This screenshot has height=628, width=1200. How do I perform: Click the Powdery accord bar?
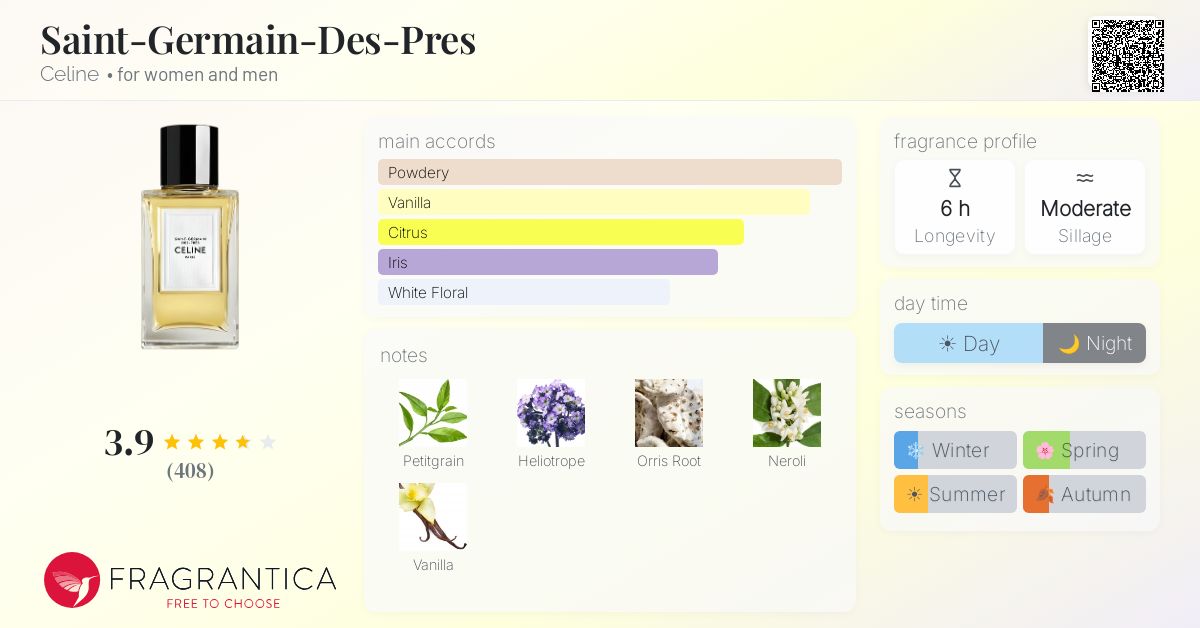coord(610,172)
